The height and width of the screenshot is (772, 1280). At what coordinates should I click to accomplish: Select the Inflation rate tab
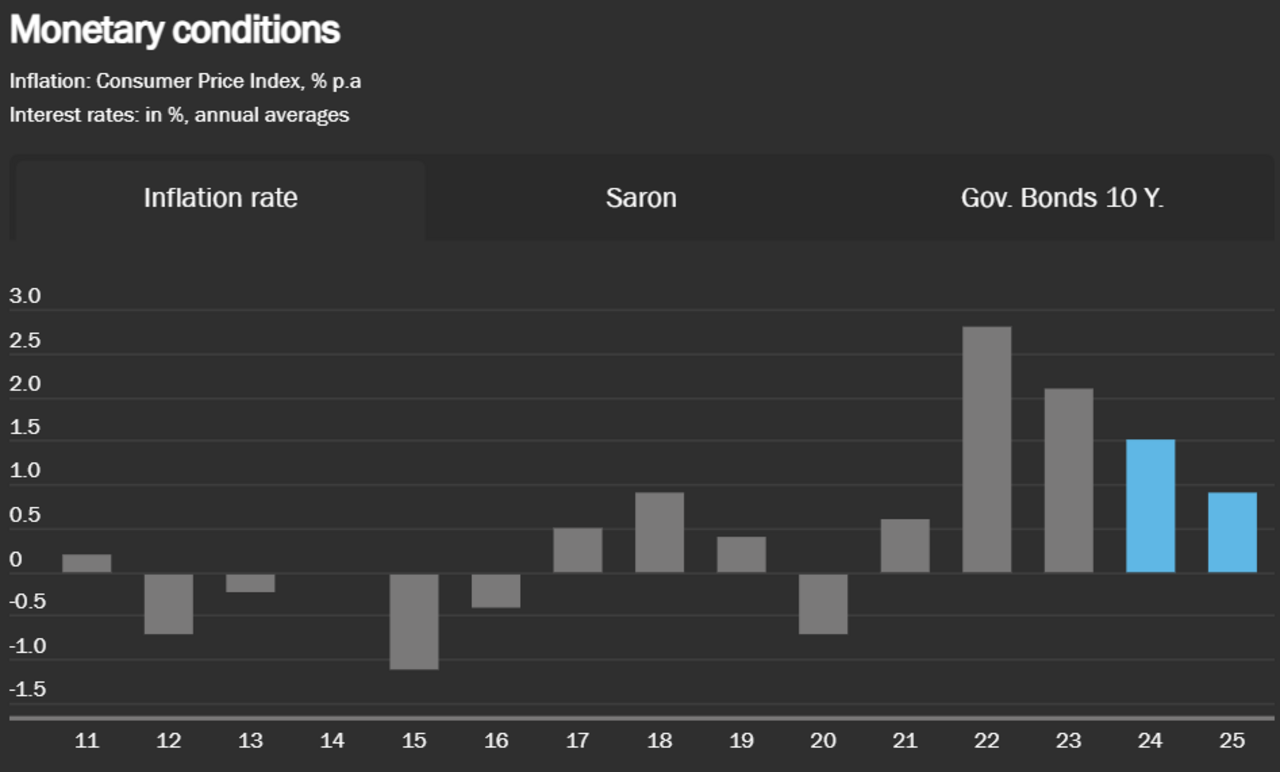coord(220,198)
